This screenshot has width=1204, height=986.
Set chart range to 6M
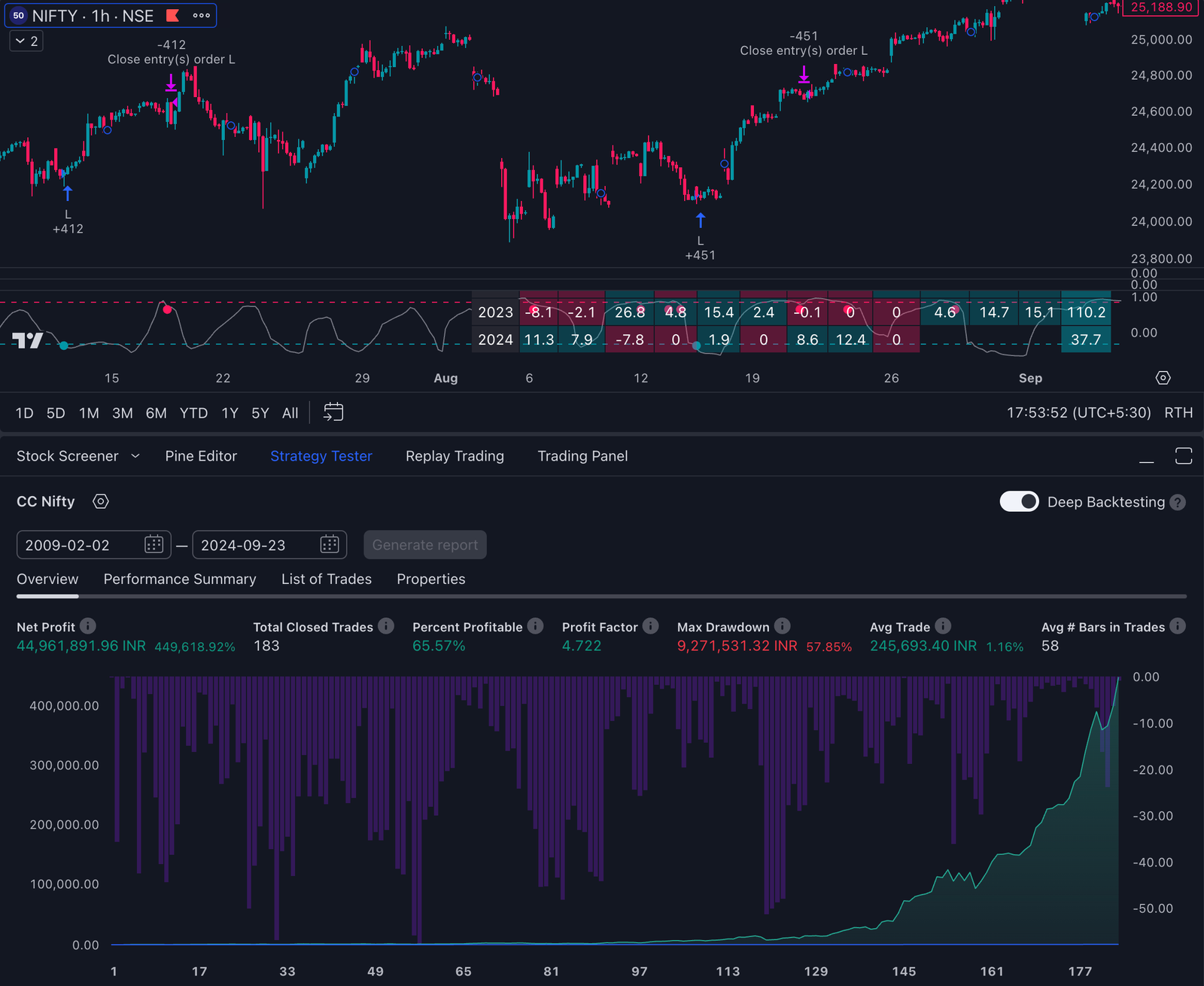click(x=156, y=413)
